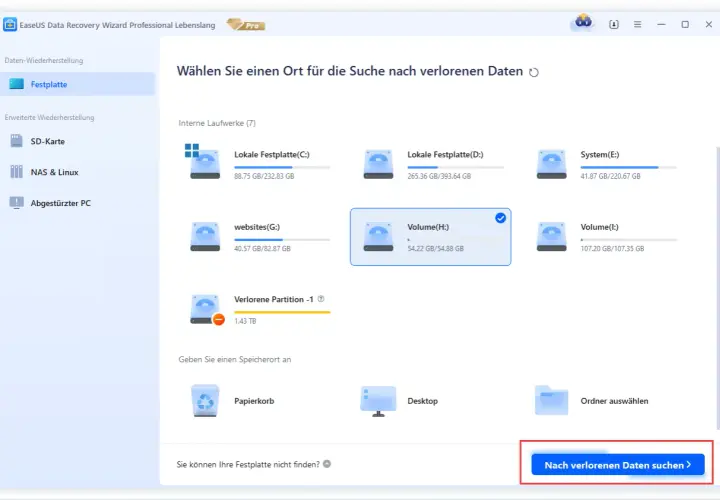Click the Abgestürzter PC sidebar icon

[17, 202]
